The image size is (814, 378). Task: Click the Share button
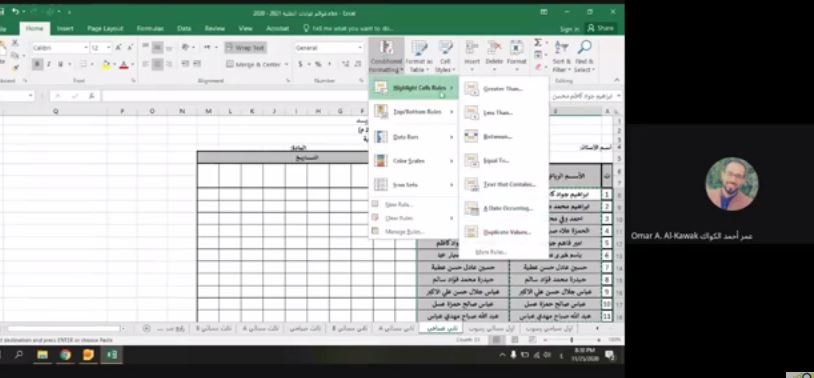coord(601,29)
